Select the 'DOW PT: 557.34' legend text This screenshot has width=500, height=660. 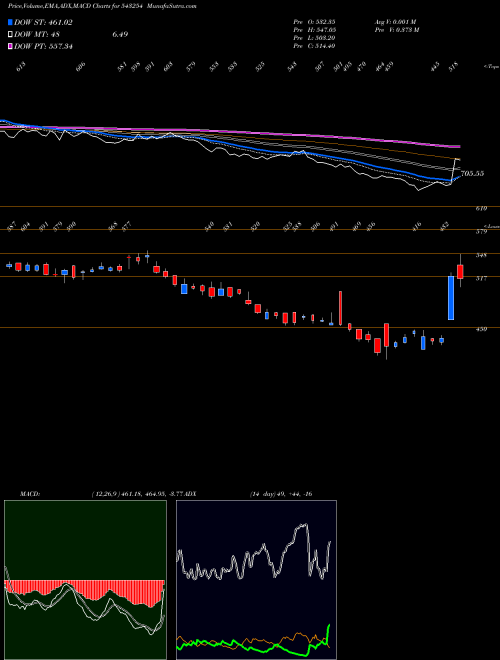(43, 46)
